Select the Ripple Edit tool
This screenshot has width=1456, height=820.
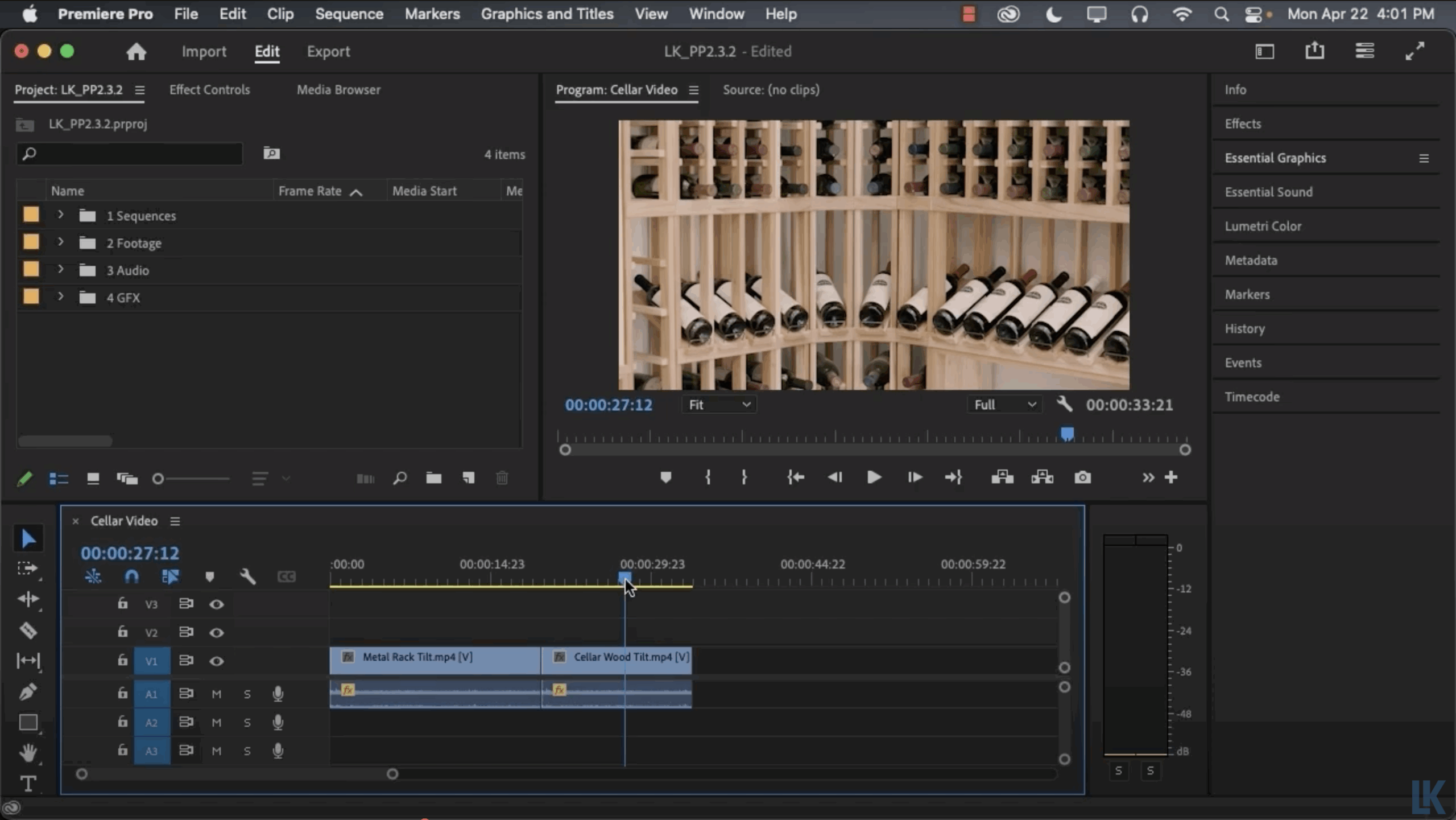tap(28, 599)
